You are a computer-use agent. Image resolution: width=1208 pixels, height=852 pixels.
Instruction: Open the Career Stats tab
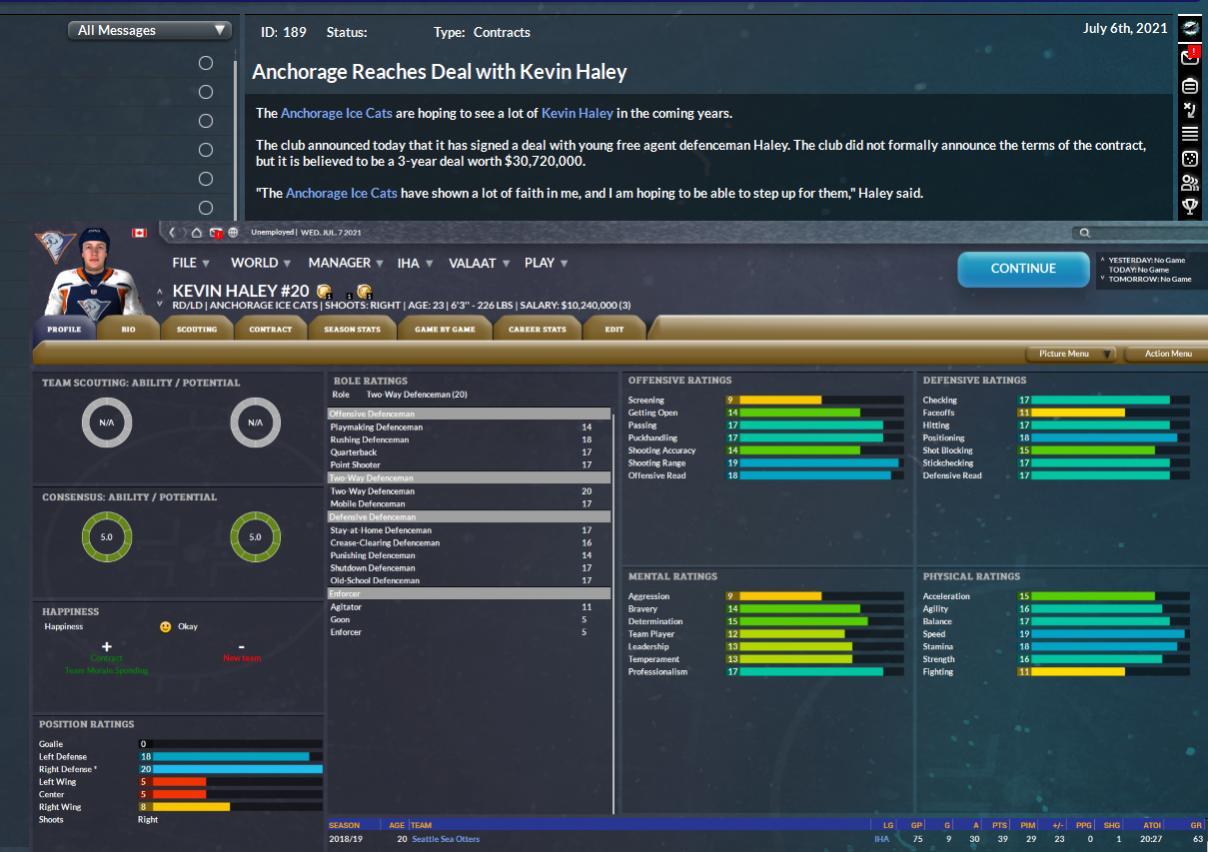pos(537,329)
